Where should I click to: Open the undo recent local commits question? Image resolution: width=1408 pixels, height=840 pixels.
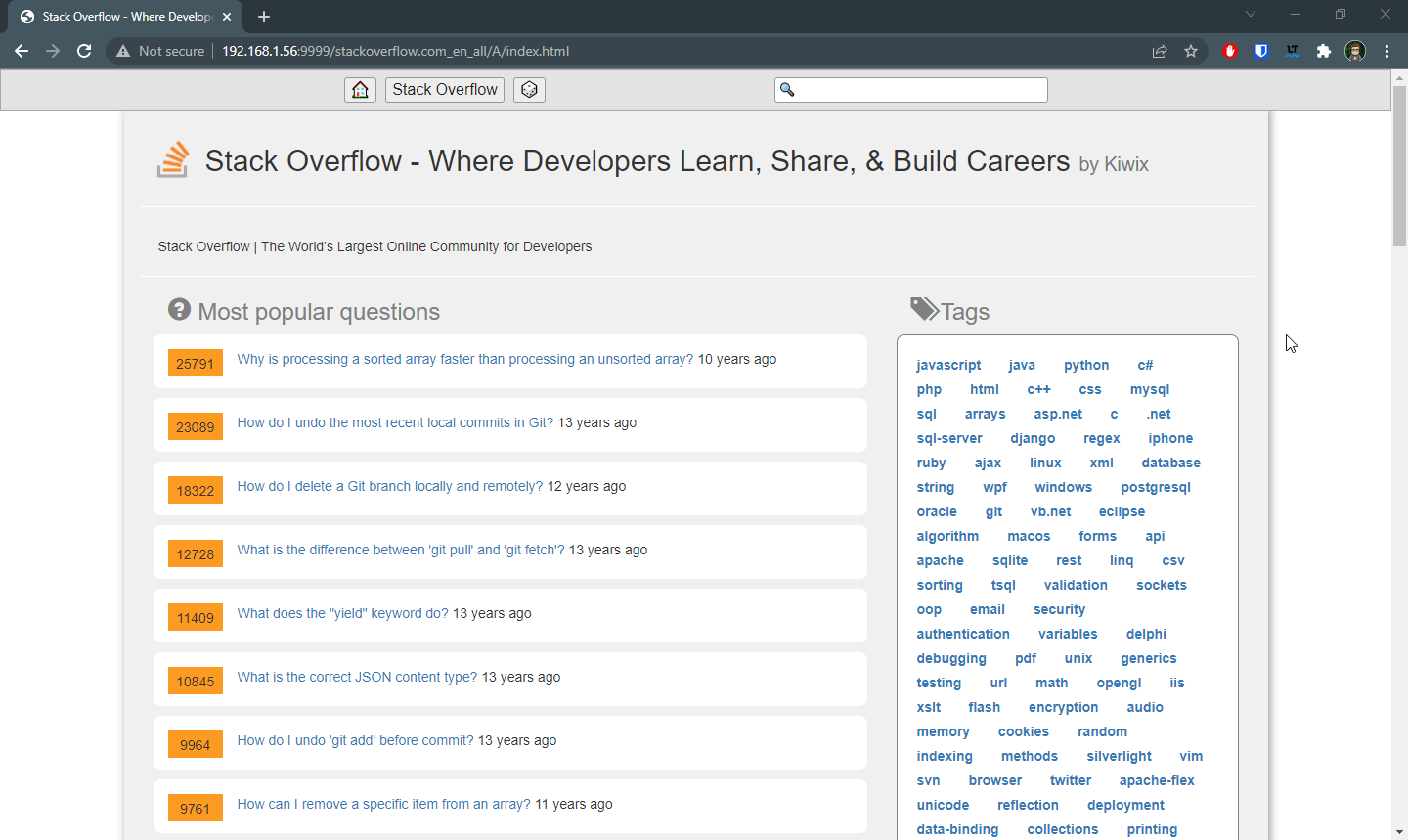coord(395,422)
